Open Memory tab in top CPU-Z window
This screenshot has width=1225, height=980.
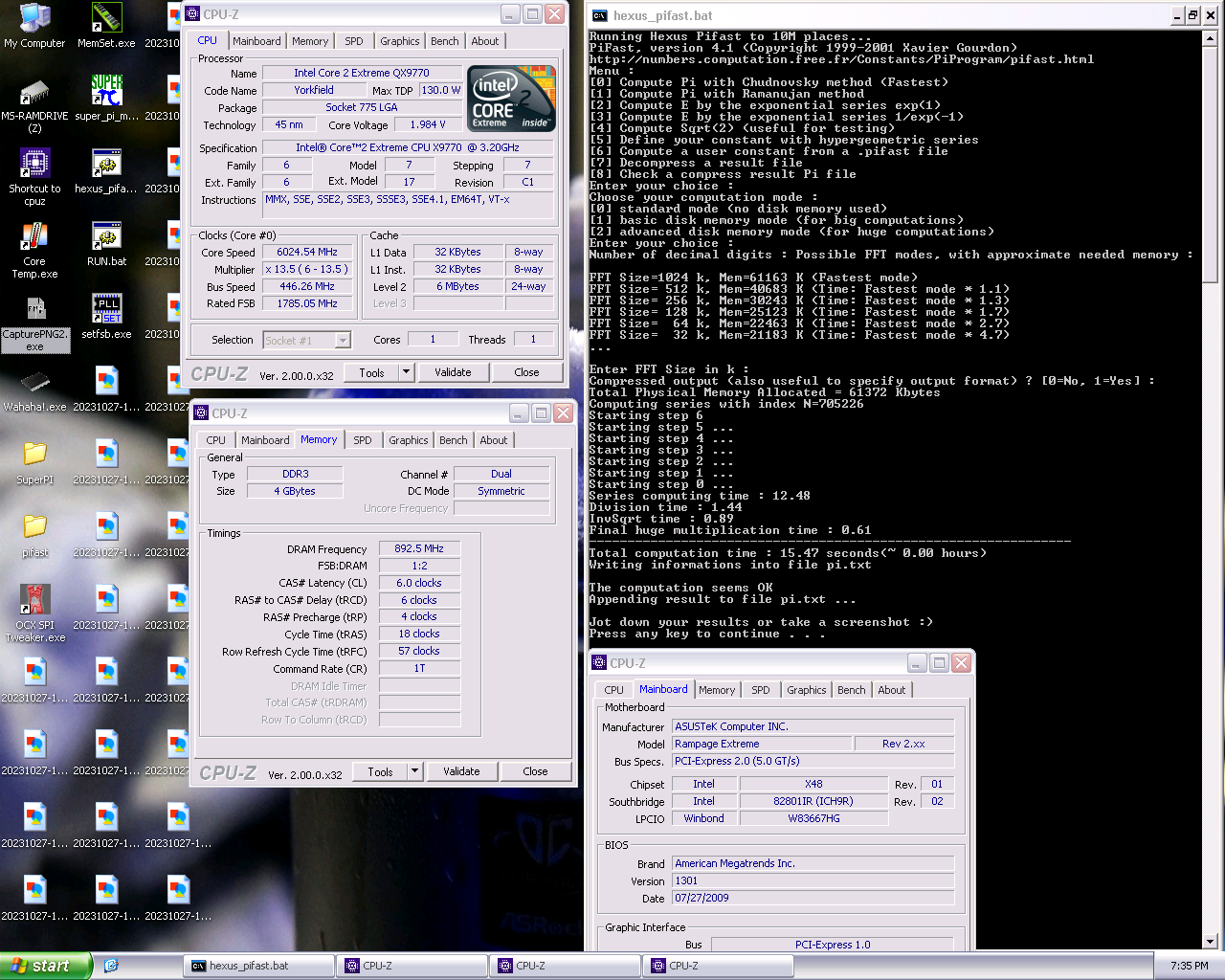310,41
